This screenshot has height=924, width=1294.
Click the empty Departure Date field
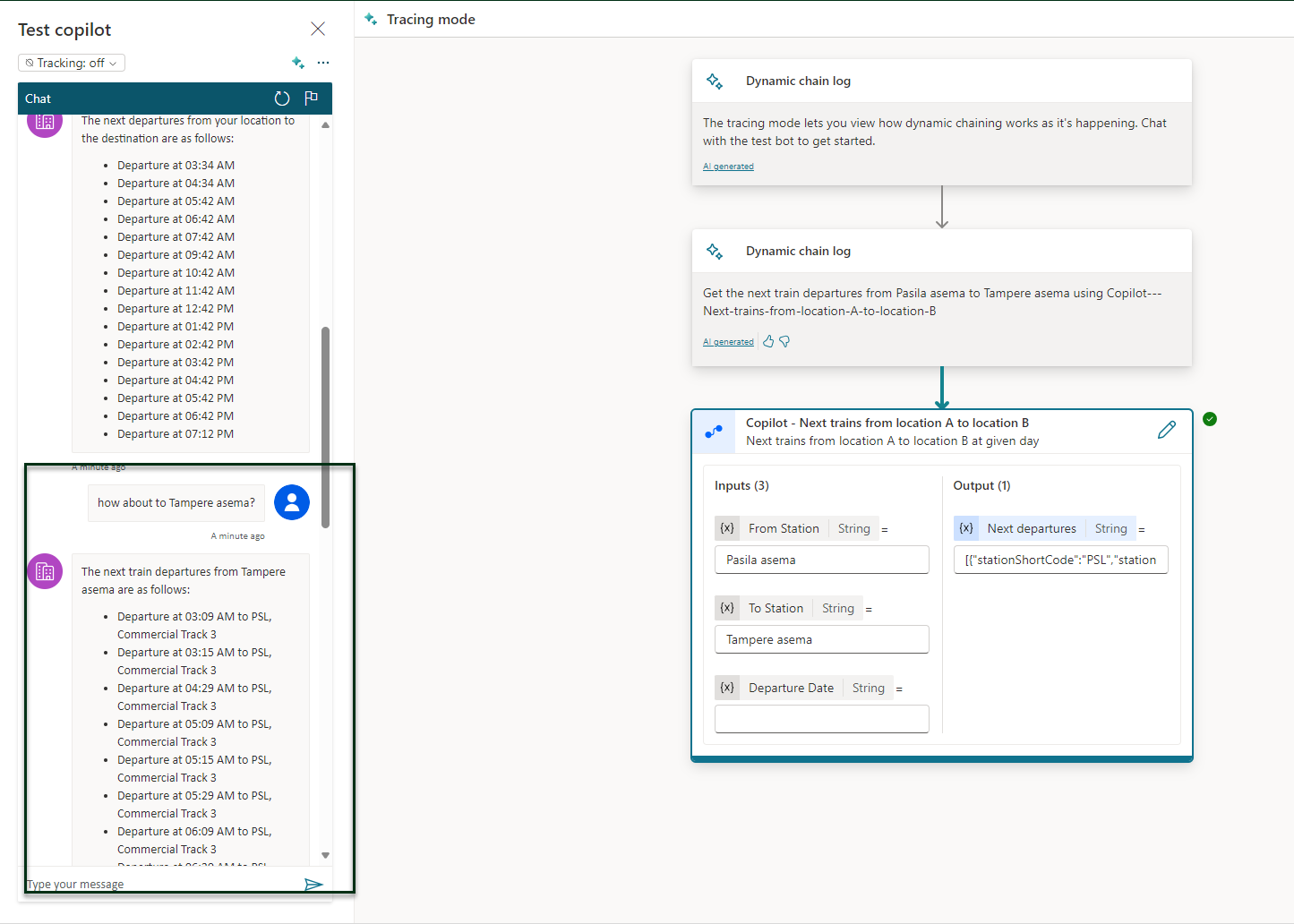coord(821,719)
